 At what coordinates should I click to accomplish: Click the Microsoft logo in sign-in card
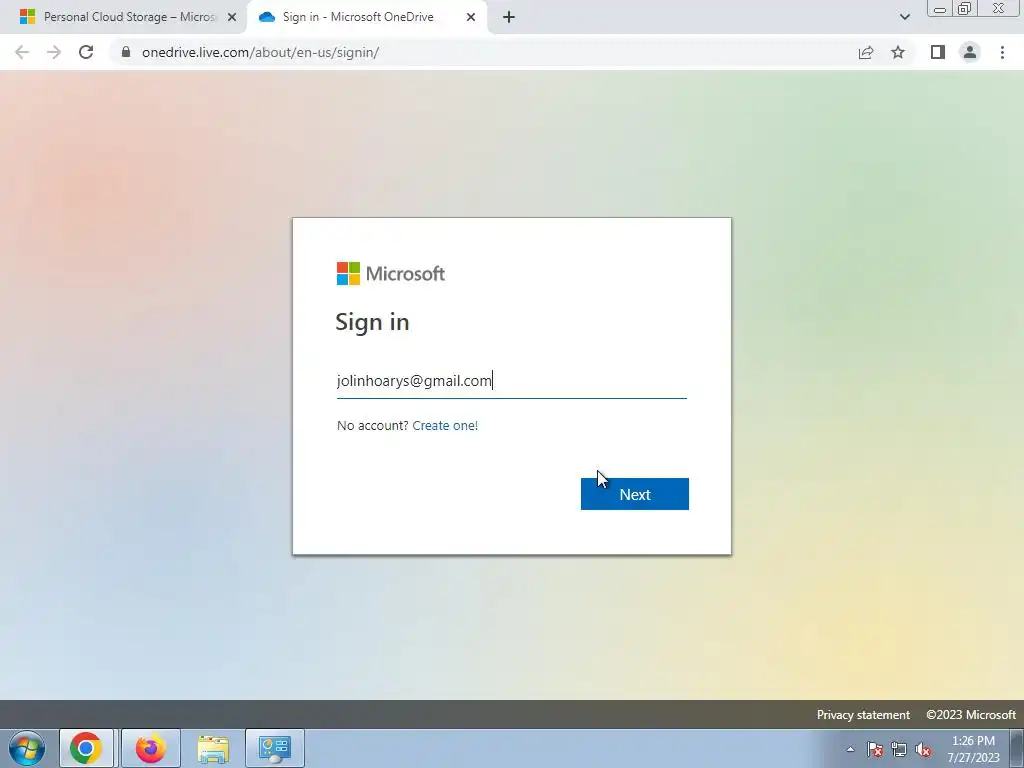click(391, 274)
